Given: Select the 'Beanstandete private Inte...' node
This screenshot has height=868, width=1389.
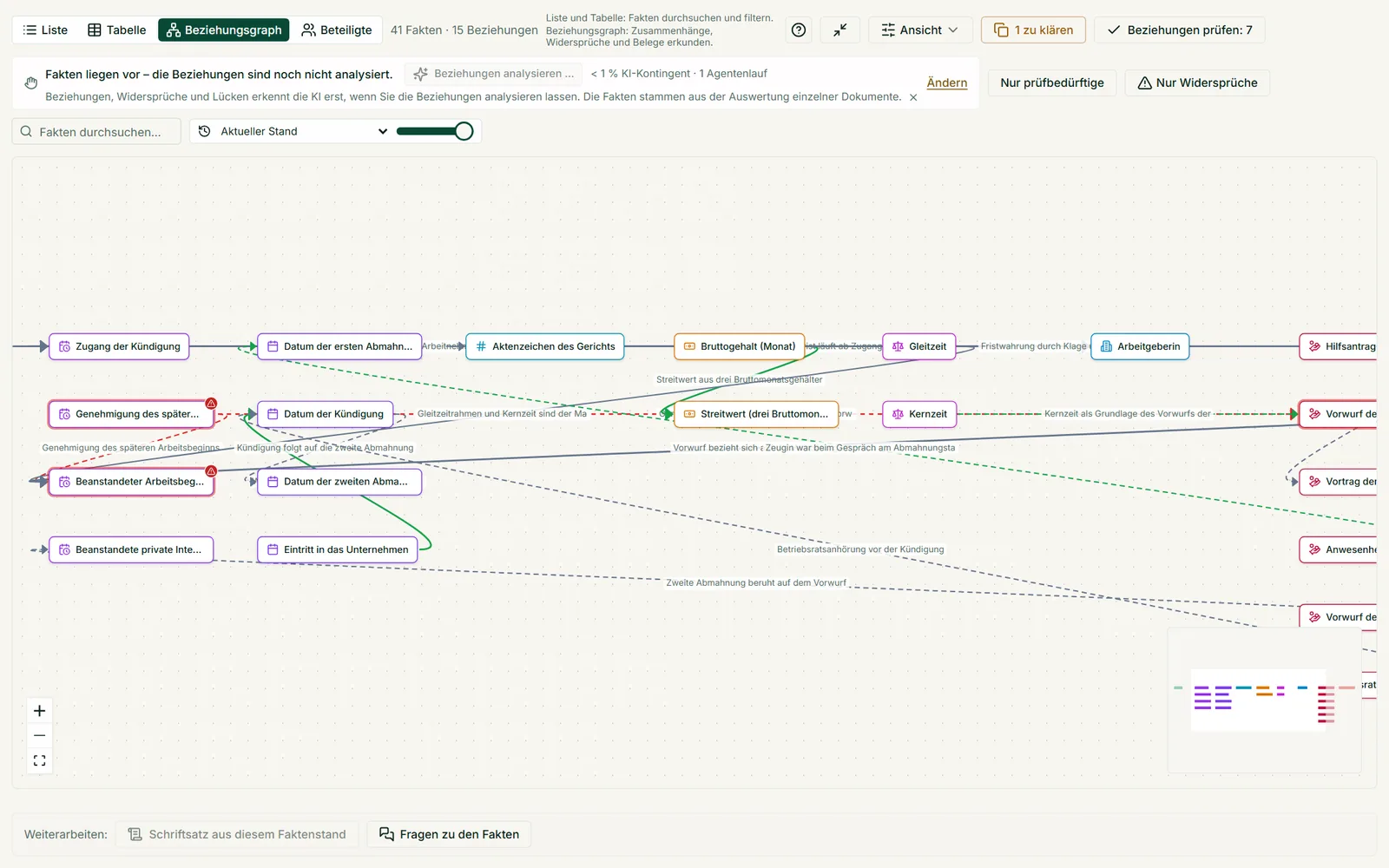Looking at the screenshot, I should pyautogui.click(x=131, y=549).
